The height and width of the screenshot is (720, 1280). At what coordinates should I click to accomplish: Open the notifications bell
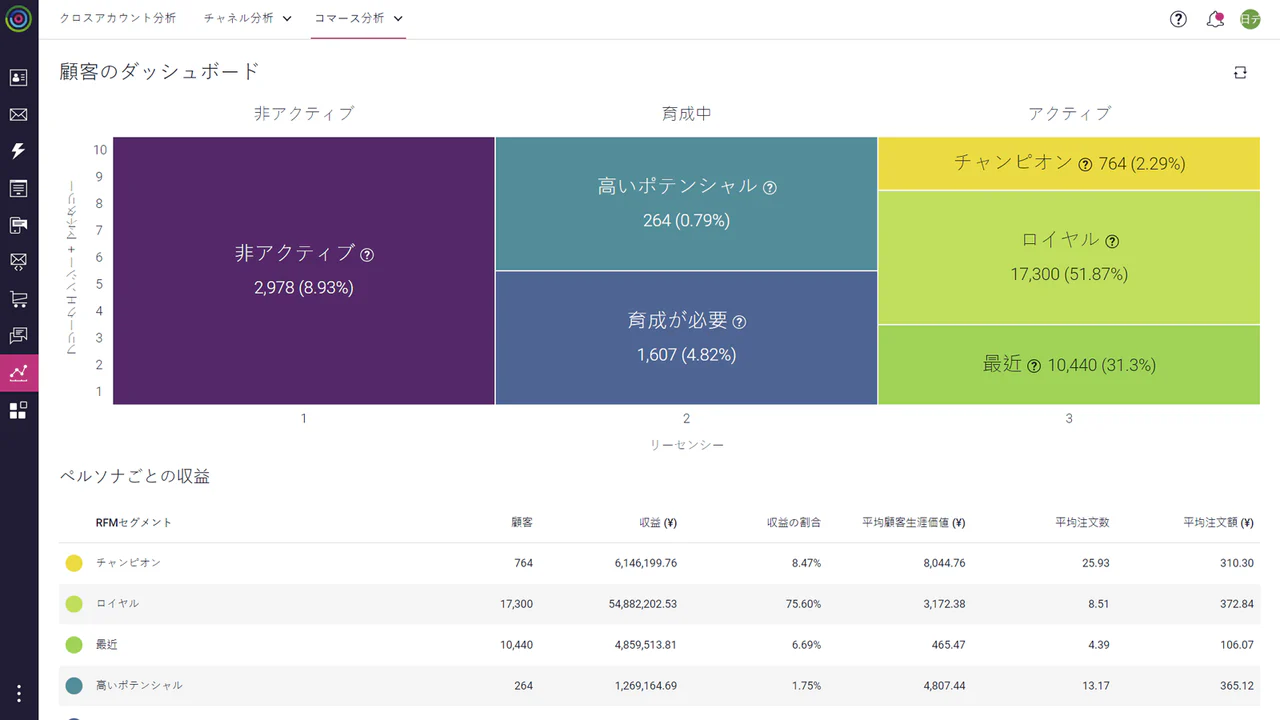pos(1215,19)
